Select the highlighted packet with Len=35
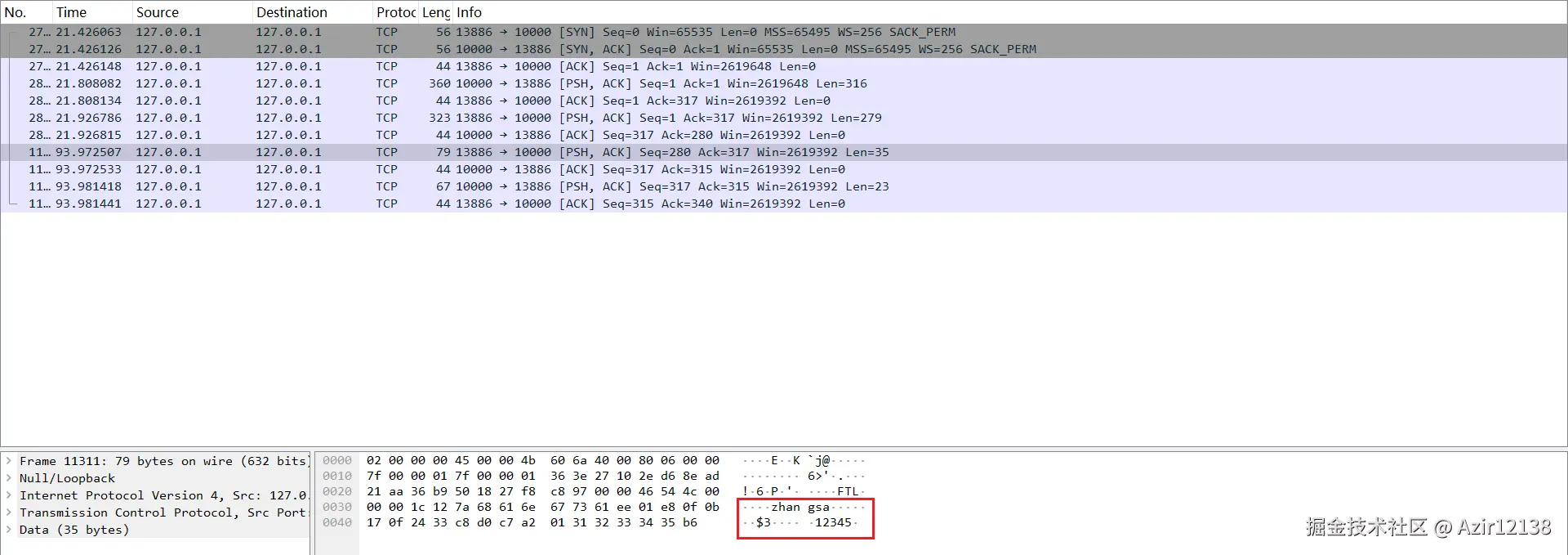 (784, 152)
